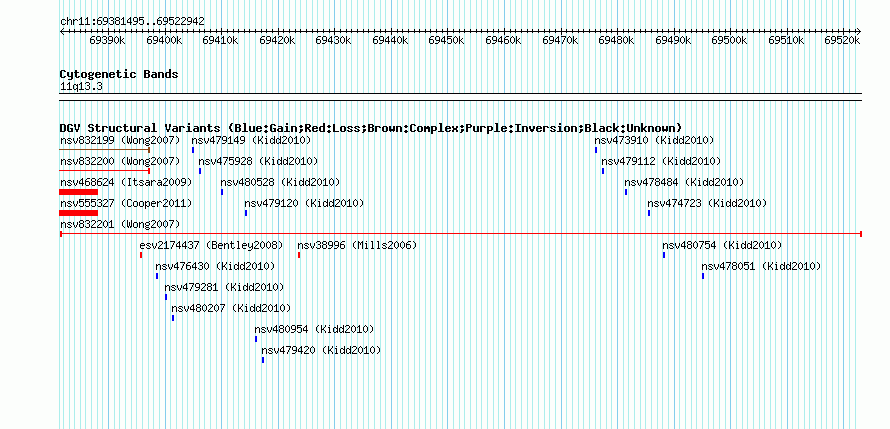Click the nsv832199 (Wong2007) variant label
The width and height of the screenshot is (890, 429).
[120, 140]
